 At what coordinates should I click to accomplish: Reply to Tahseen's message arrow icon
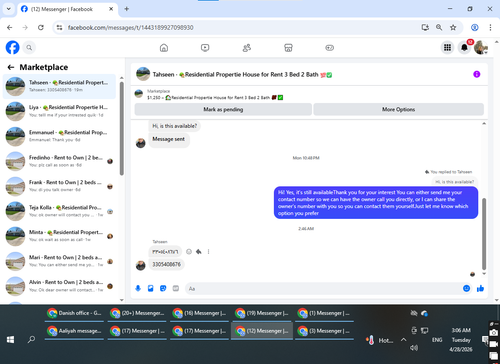coord(199,252)
